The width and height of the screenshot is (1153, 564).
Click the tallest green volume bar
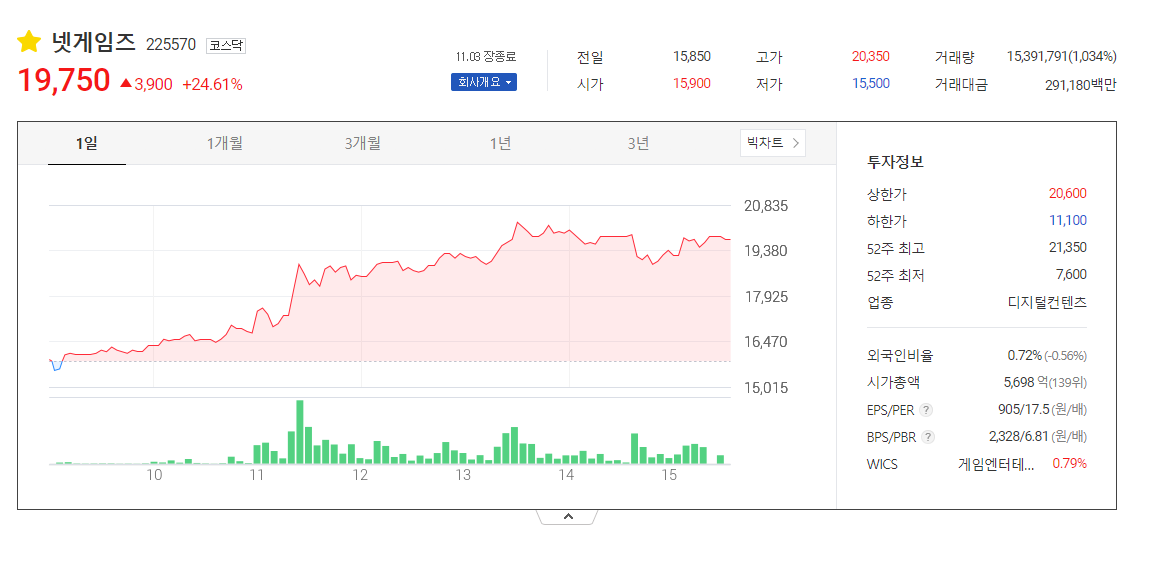[299, 432]
